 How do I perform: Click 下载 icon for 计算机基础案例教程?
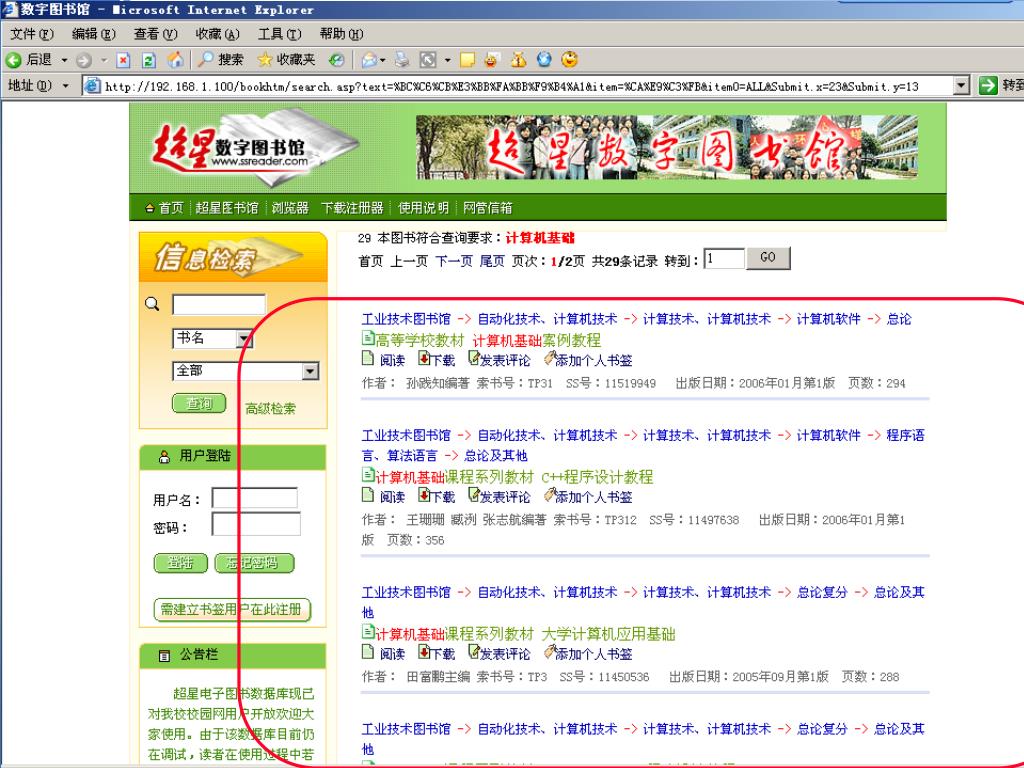click(424, 359)
